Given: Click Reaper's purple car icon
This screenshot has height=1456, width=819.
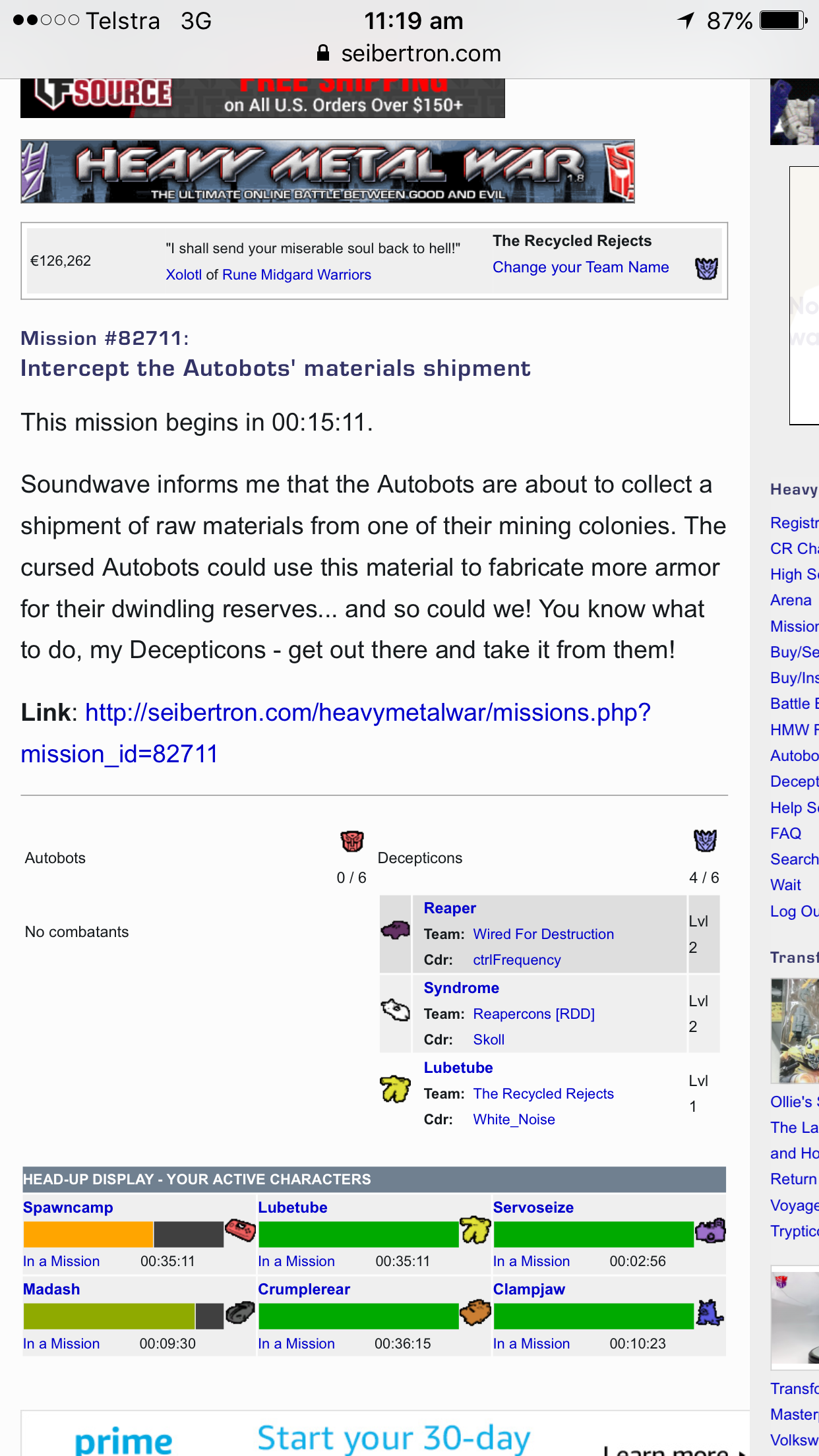Looking at the screenshot, I should 396,930.
